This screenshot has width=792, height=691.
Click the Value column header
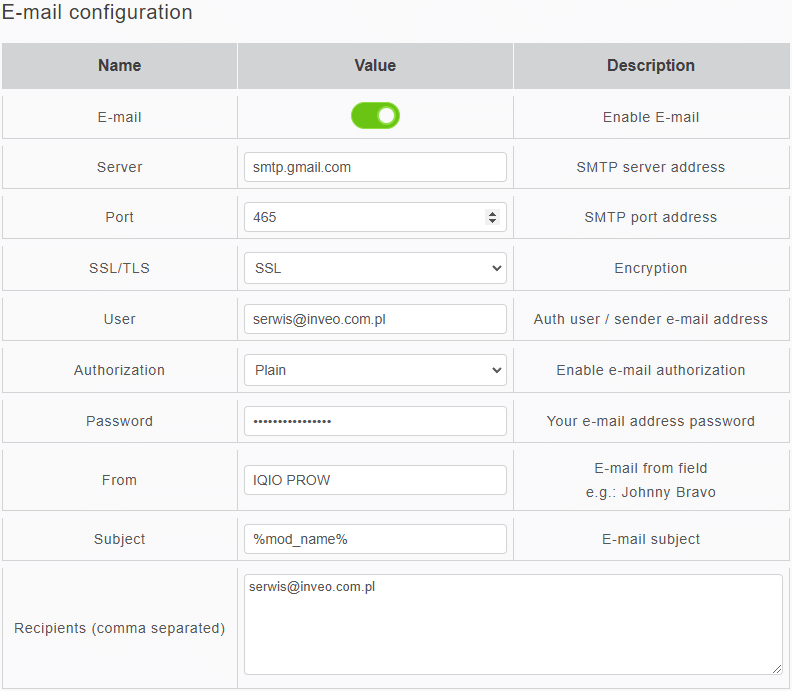coord(375,66)
